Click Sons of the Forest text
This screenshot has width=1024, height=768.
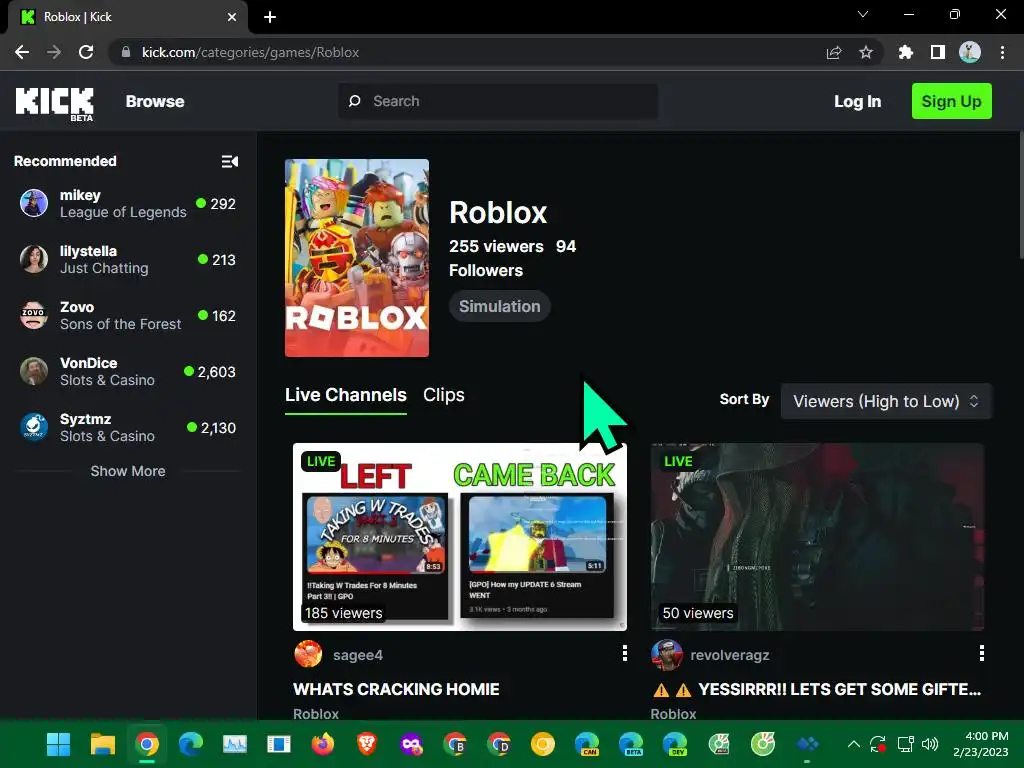point(120,324)
